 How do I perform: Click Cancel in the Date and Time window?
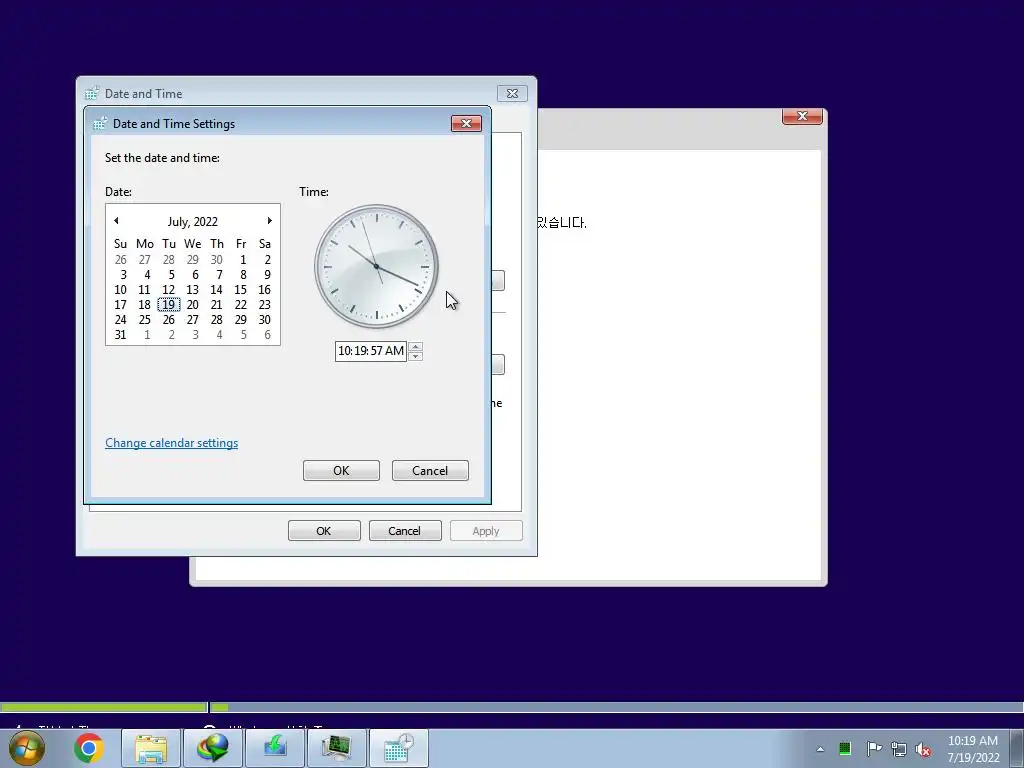point(405,530)
